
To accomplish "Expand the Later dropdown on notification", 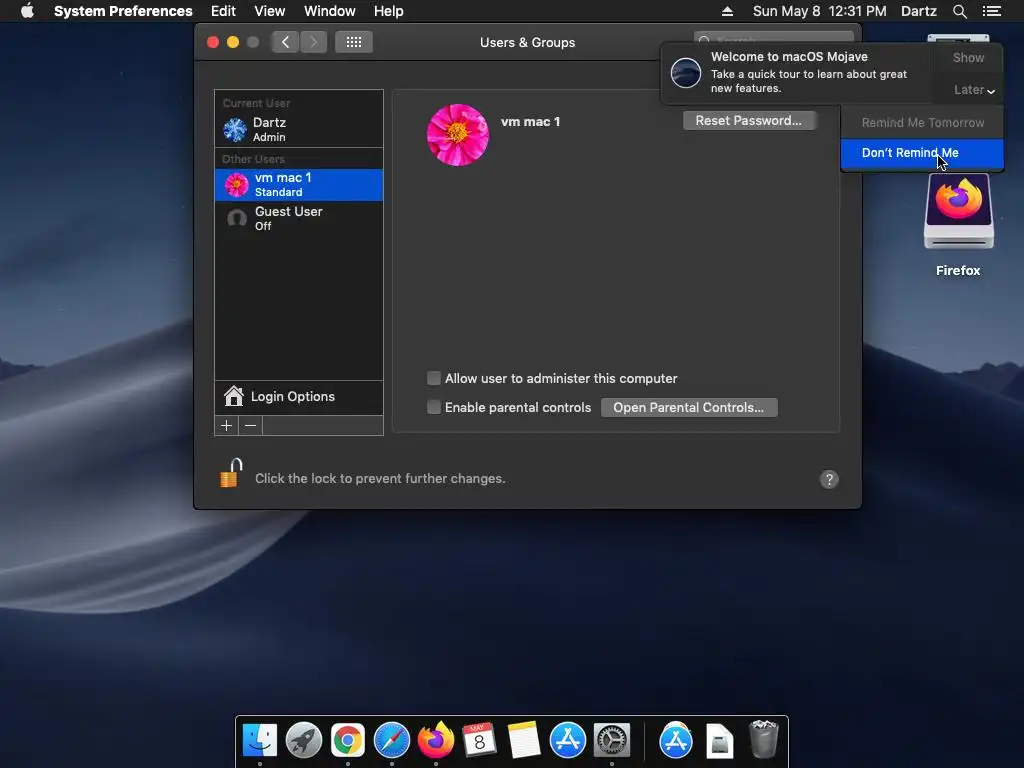I will click(973, 90).
